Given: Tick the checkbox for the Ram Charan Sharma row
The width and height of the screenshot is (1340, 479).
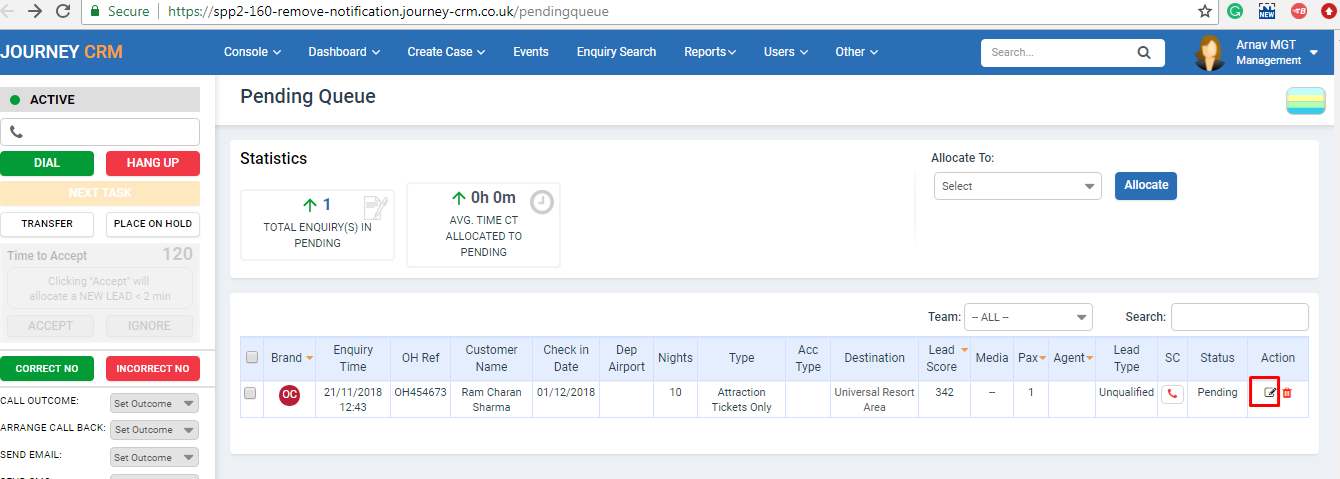Looking at the screenshot, I should (x=252, y=393).
